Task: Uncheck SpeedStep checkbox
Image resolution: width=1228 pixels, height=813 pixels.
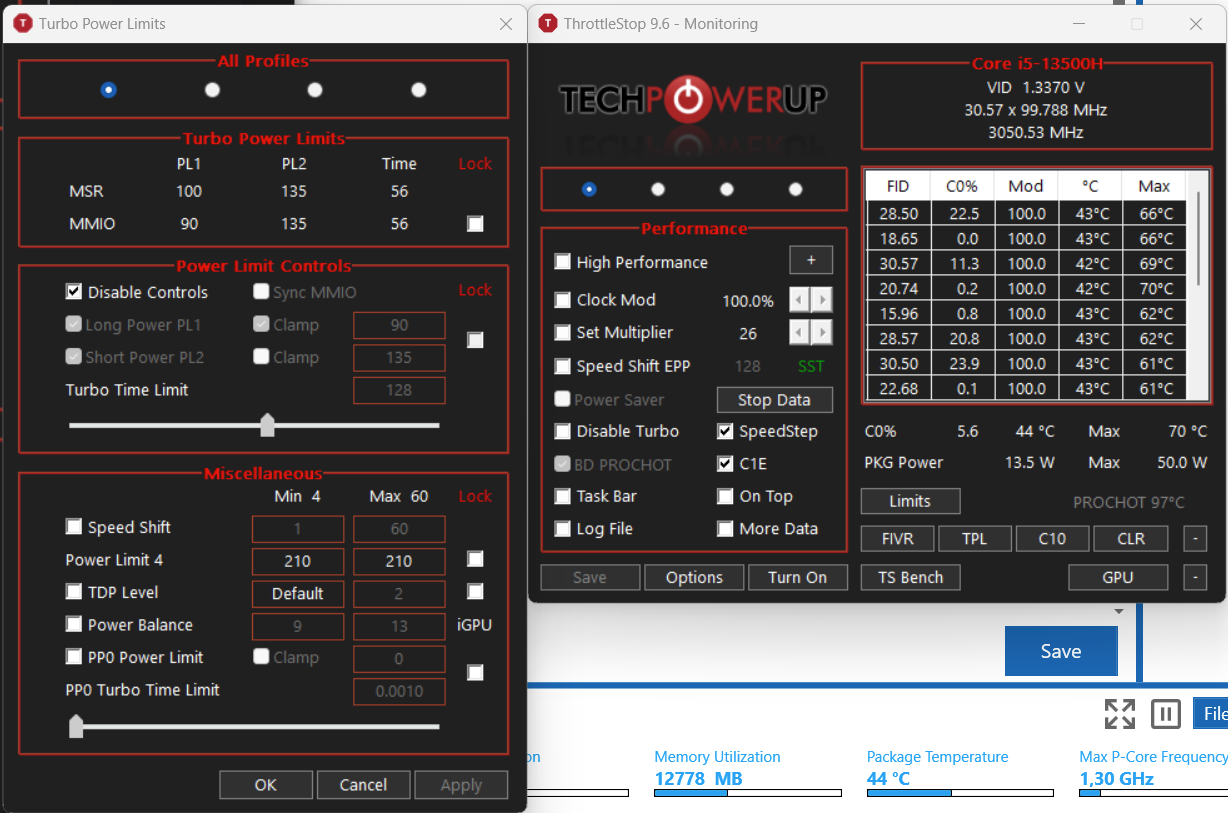Action: pyautogui.click(x=725, y=432)
